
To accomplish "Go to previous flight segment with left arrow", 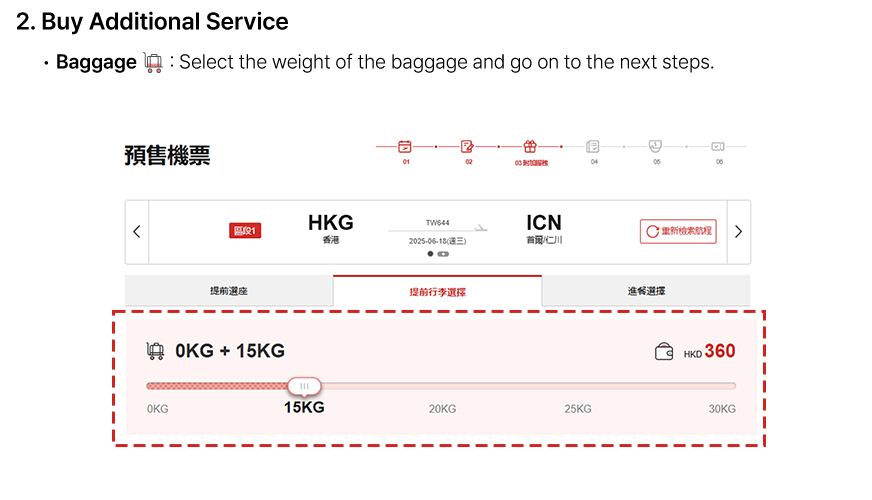I will [137, 232].
